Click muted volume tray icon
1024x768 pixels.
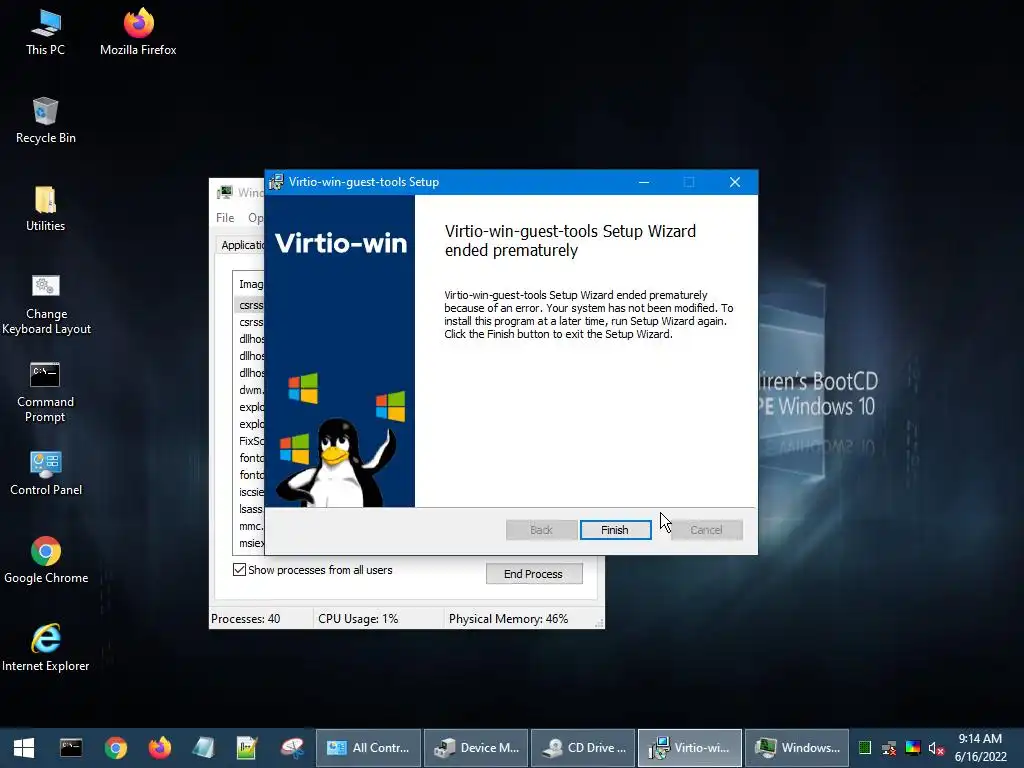pos(936,748)
